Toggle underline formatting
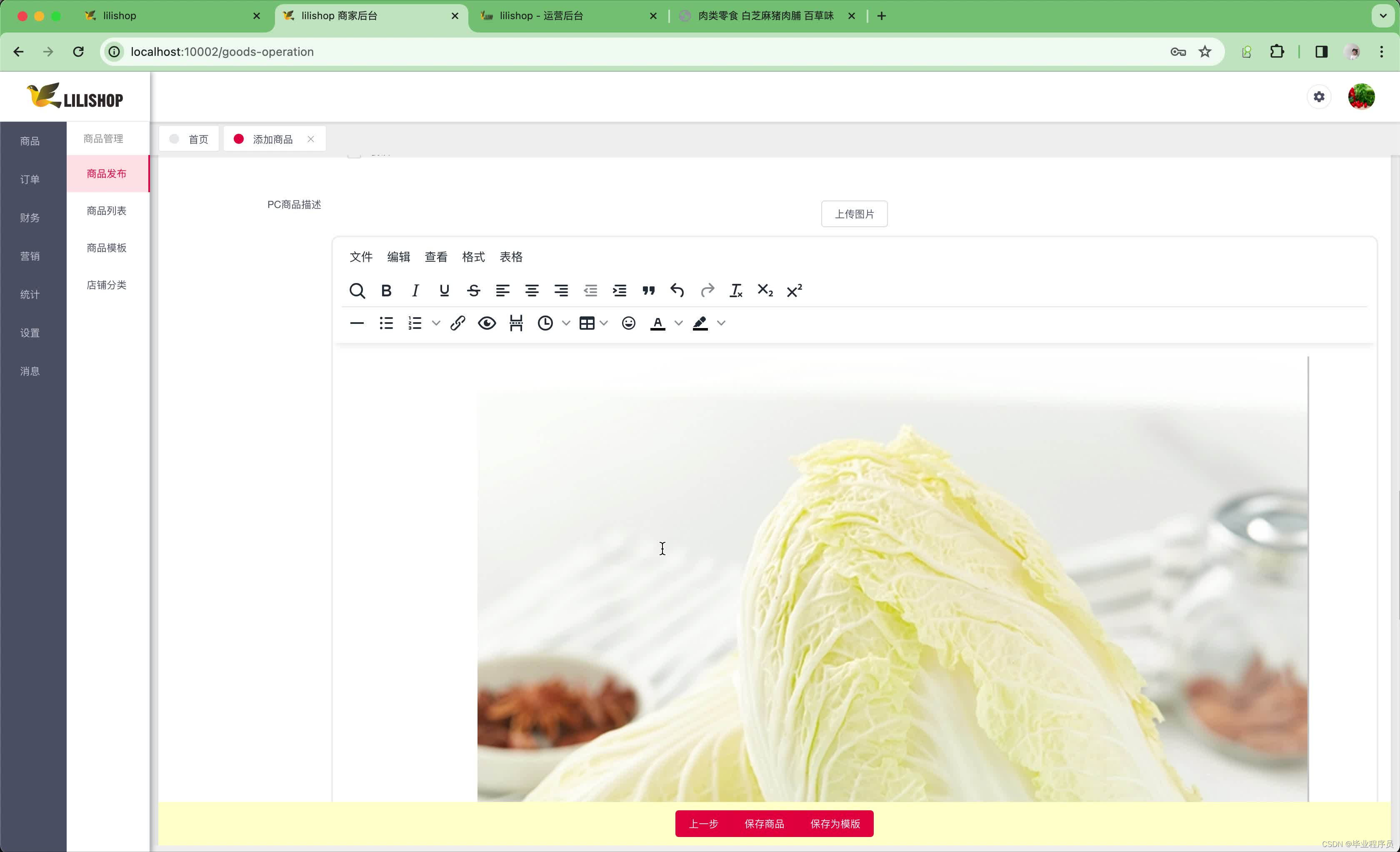Image resolution: width=1400 pixels, height=852 pixels. coord(444,291)
